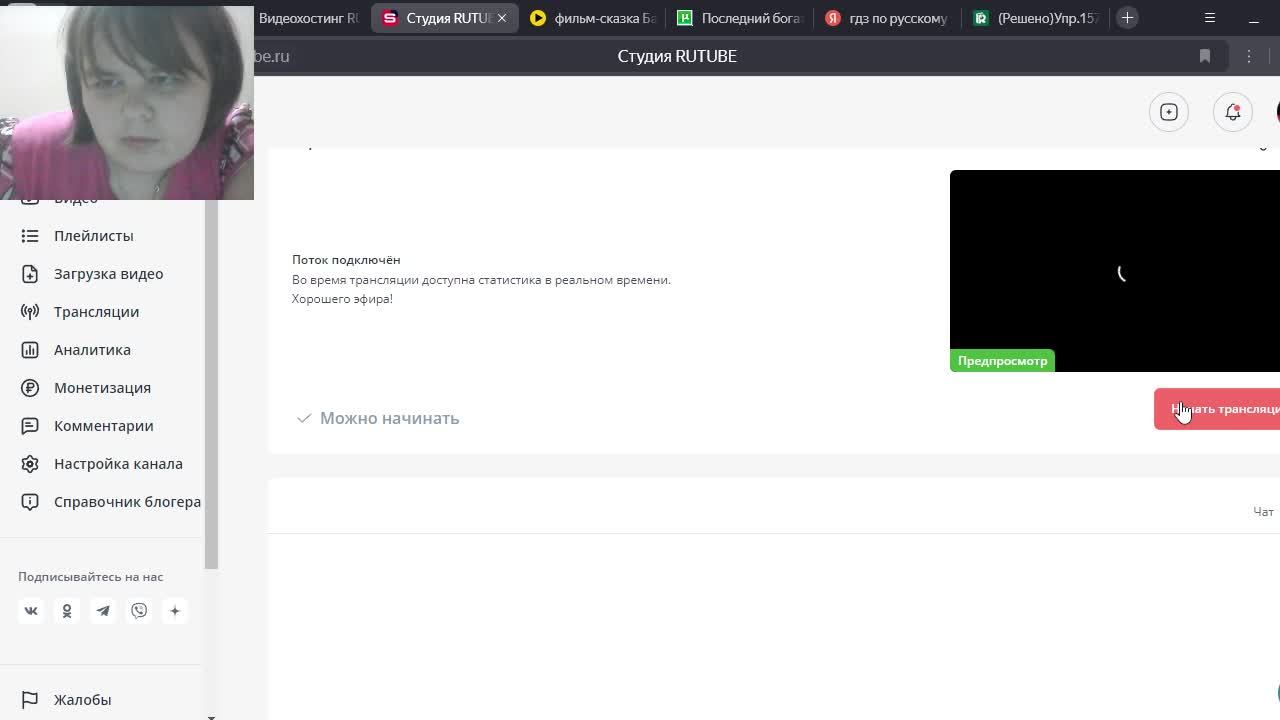Click the Поток подключён heading
Viewport: 1280px width, 720px height.
[346, 260]
